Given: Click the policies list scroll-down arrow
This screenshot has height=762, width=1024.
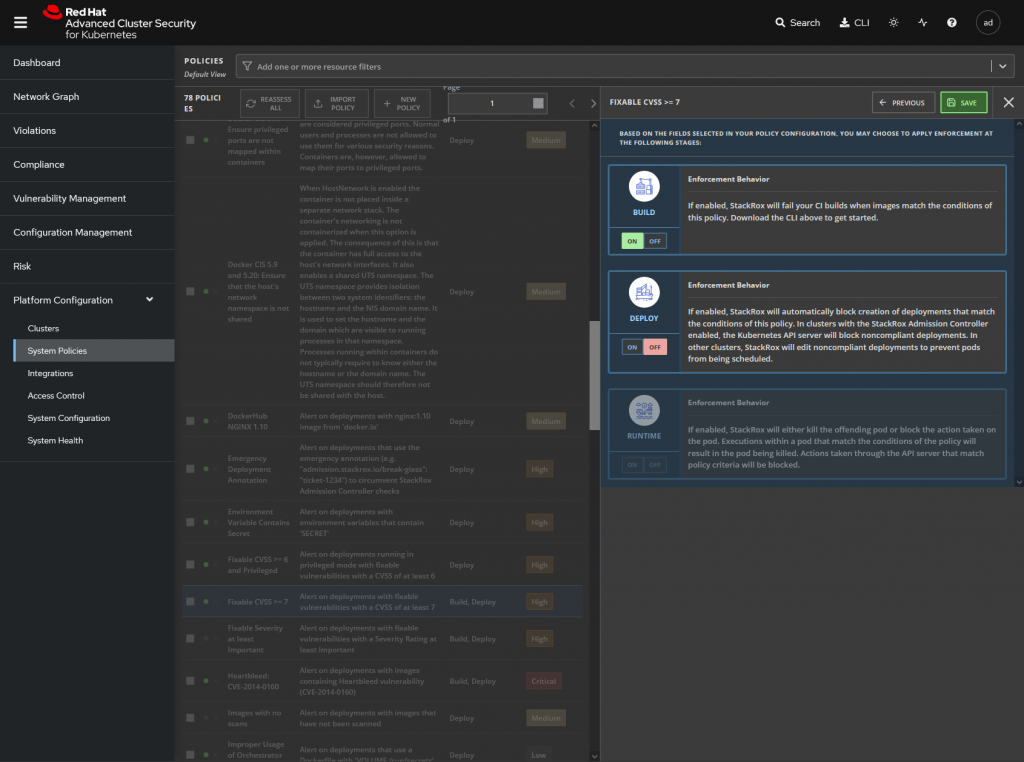Looking at the screenshot, I should (594, 756).
